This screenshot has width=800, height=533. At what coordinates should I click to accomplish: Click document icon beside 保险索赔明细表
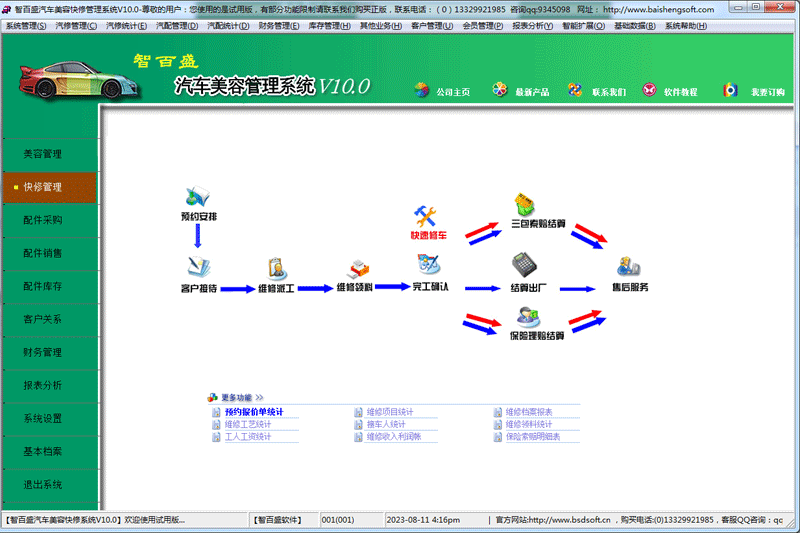pos(497,437)
